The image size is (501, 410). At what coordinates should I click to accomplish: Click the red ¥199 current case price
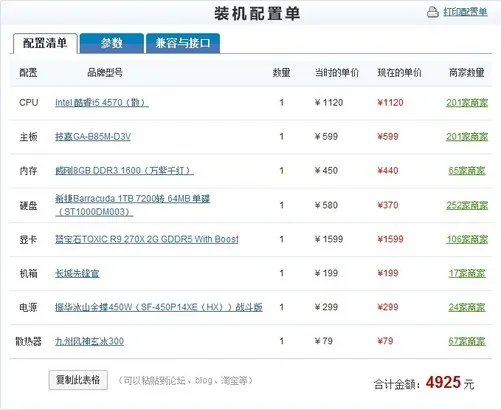click(388, 273)
